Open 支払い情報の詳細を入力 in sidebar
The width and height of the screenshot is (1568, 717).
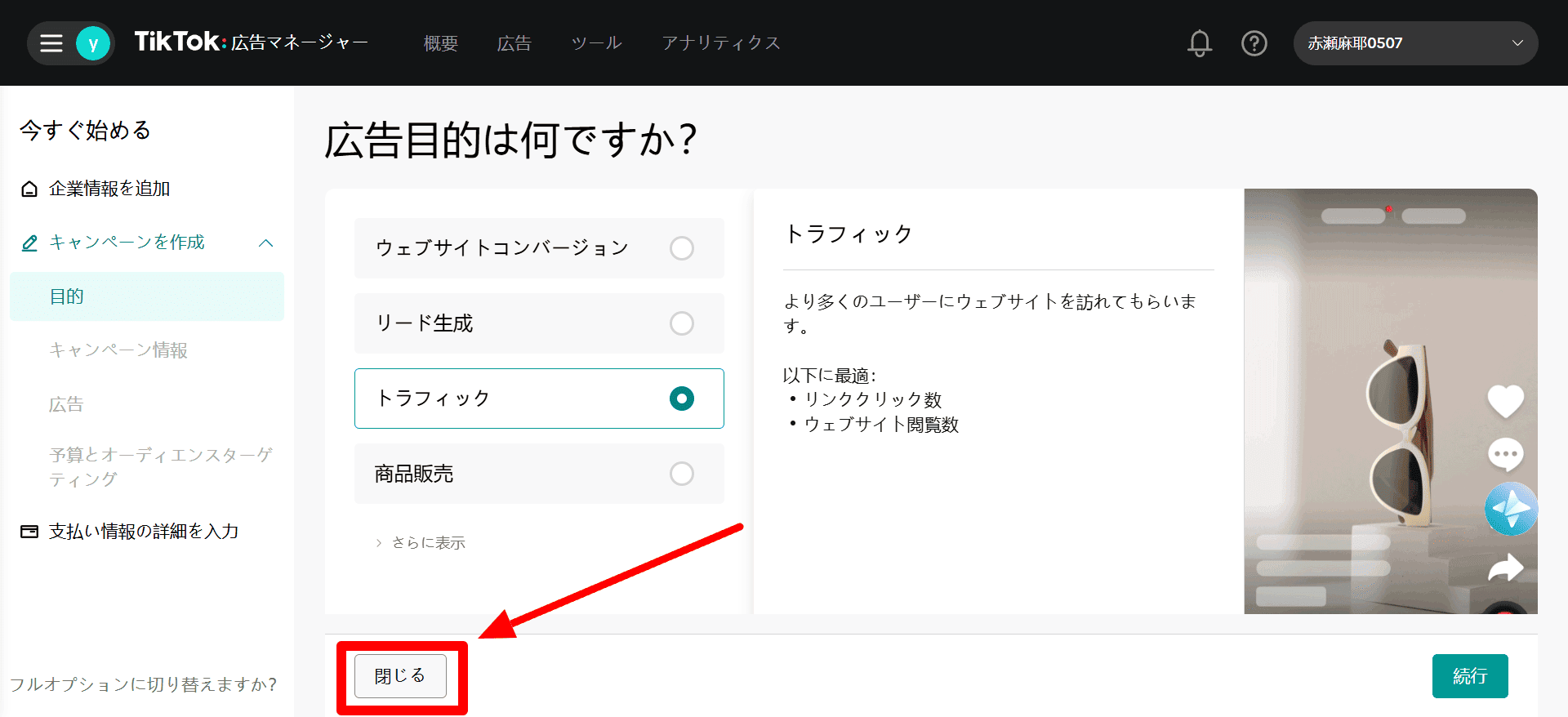tap(144, 532)
